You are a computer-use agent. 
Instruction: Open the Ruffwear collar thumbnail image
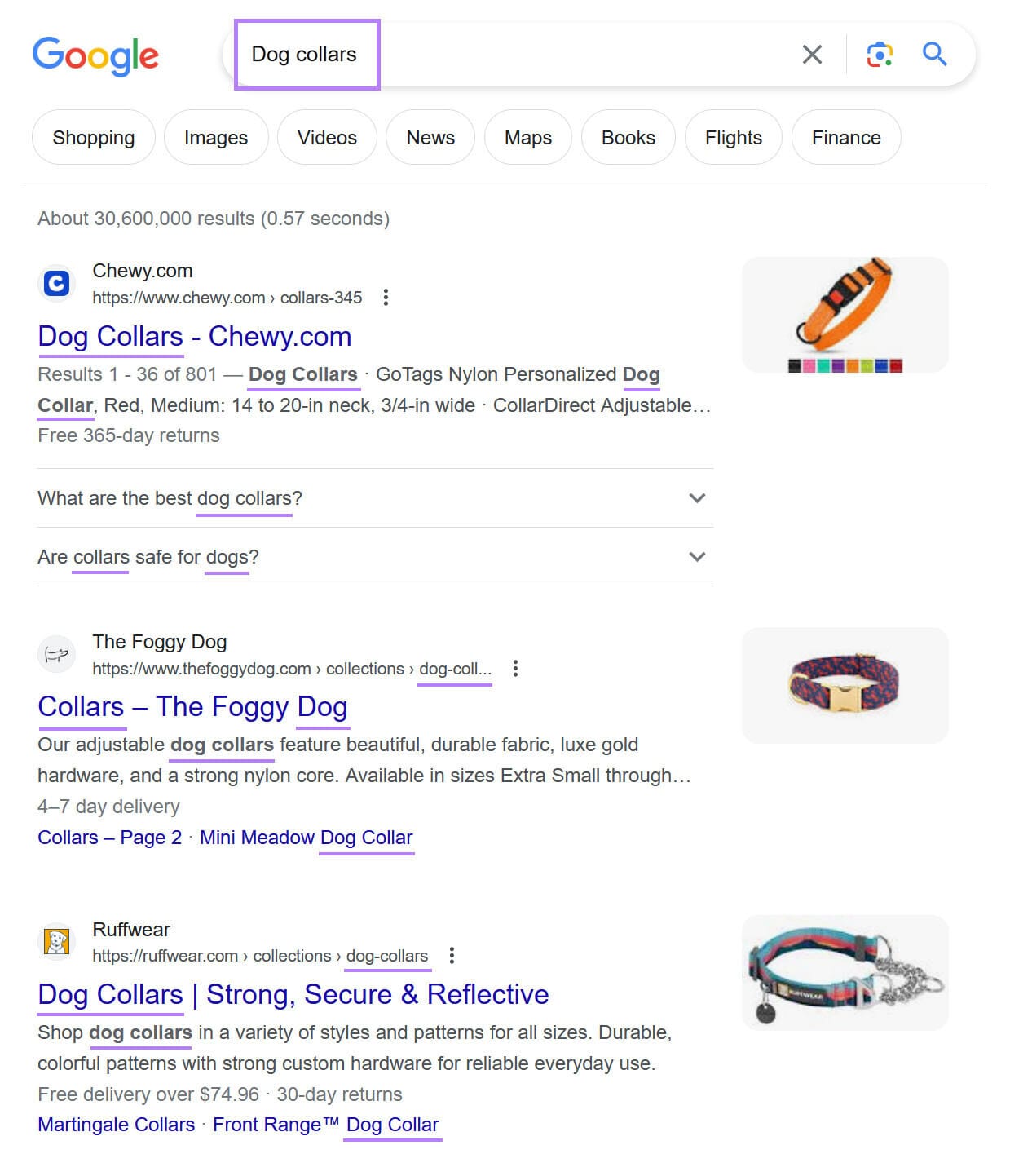(845, 972)
